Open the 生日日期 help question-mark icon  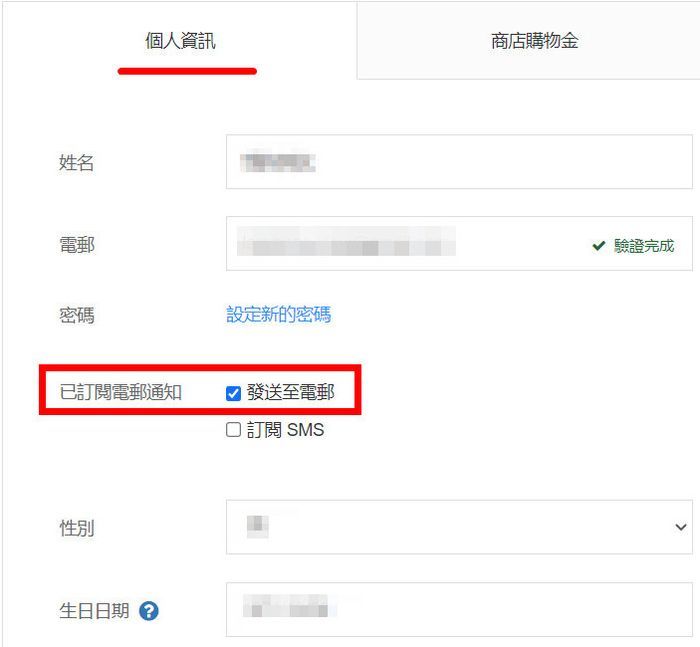tap(149, 611)
